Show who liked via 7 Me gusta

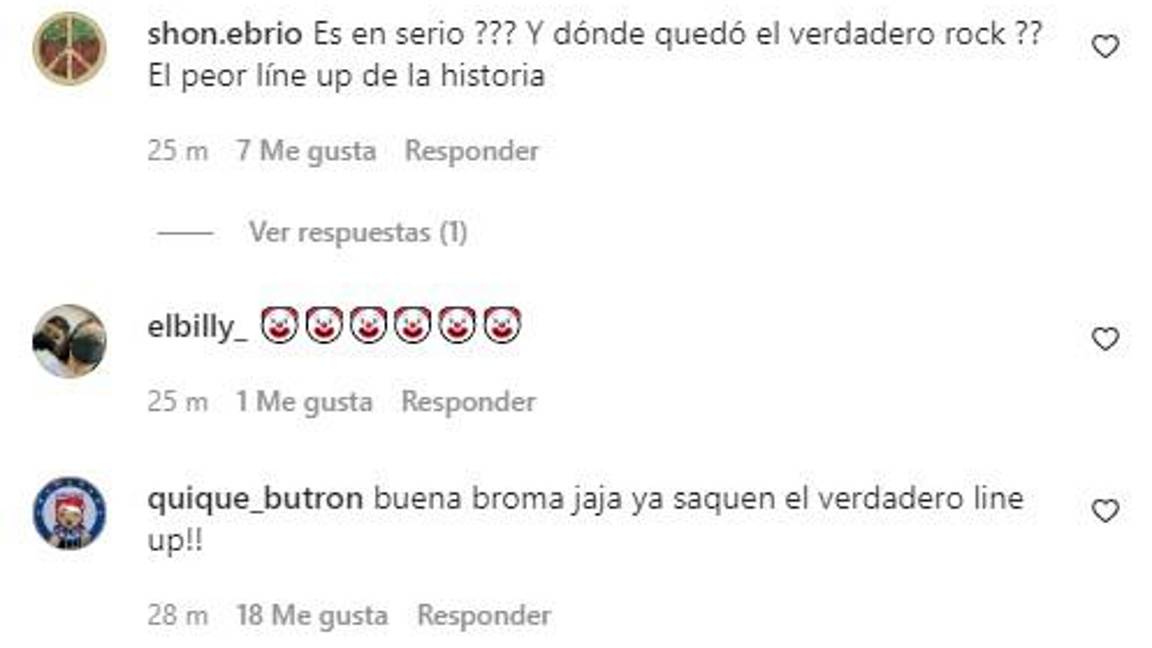[306, 151]
